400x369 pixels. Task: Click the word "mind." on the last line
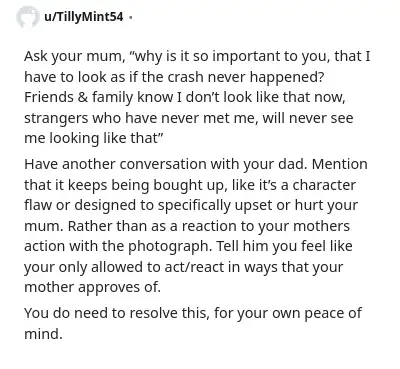pos(43,333)
